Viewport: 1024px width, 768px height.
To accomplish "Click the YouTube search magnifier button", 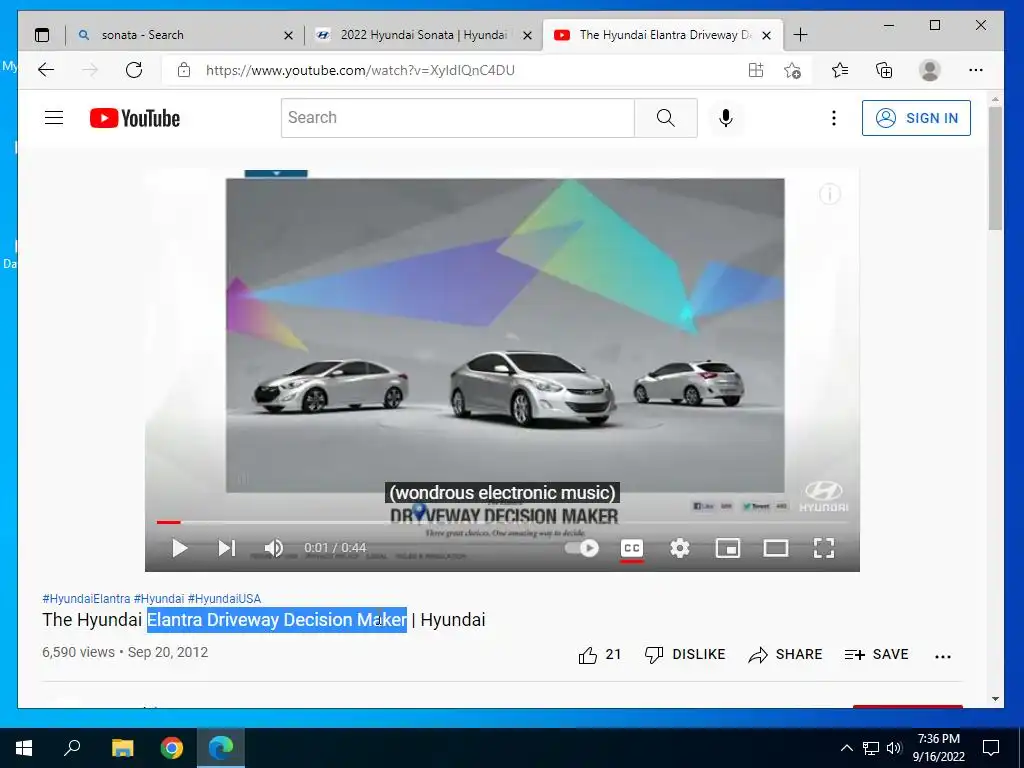I will (665, 118).
